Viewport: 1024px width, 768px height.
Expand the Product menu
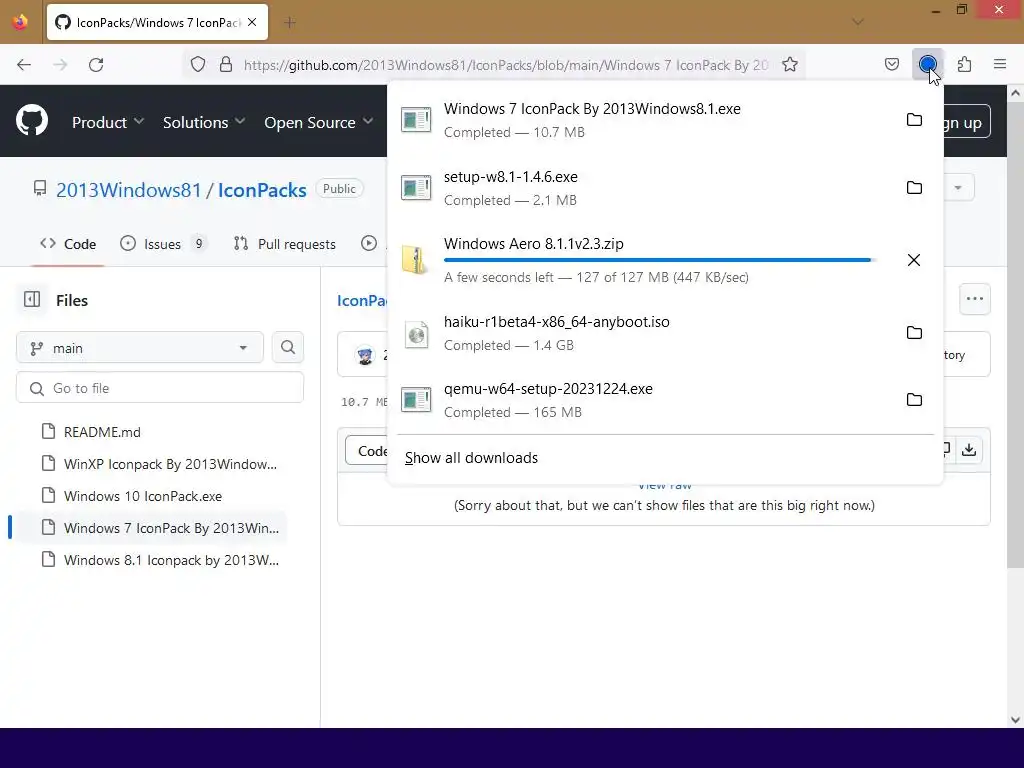tap(108, 122)
